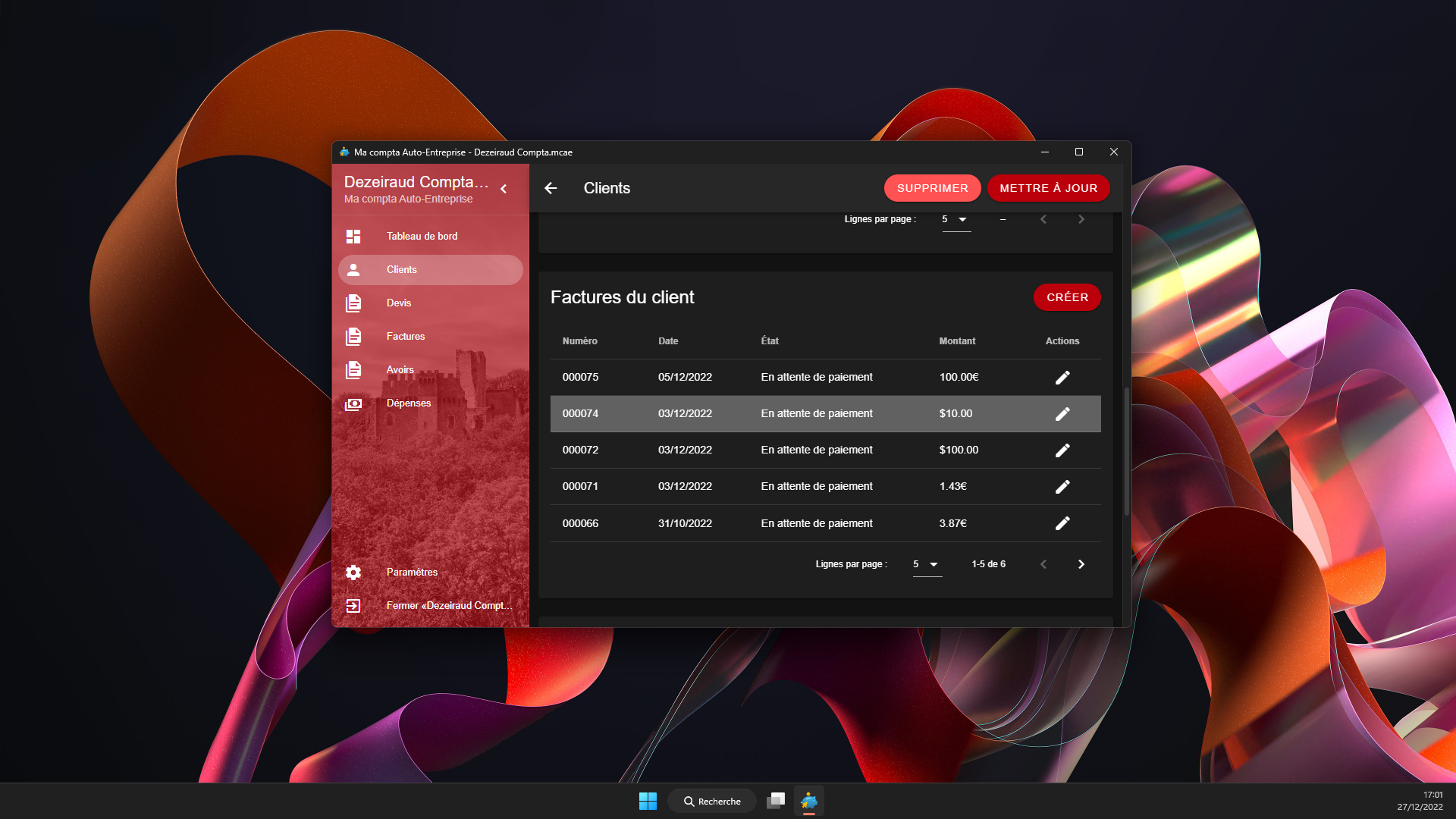The width and height of the screenshot is (1456, 819).
Task: Collapse the sidebar with the left chevron
Action: (x=504, y=189)
